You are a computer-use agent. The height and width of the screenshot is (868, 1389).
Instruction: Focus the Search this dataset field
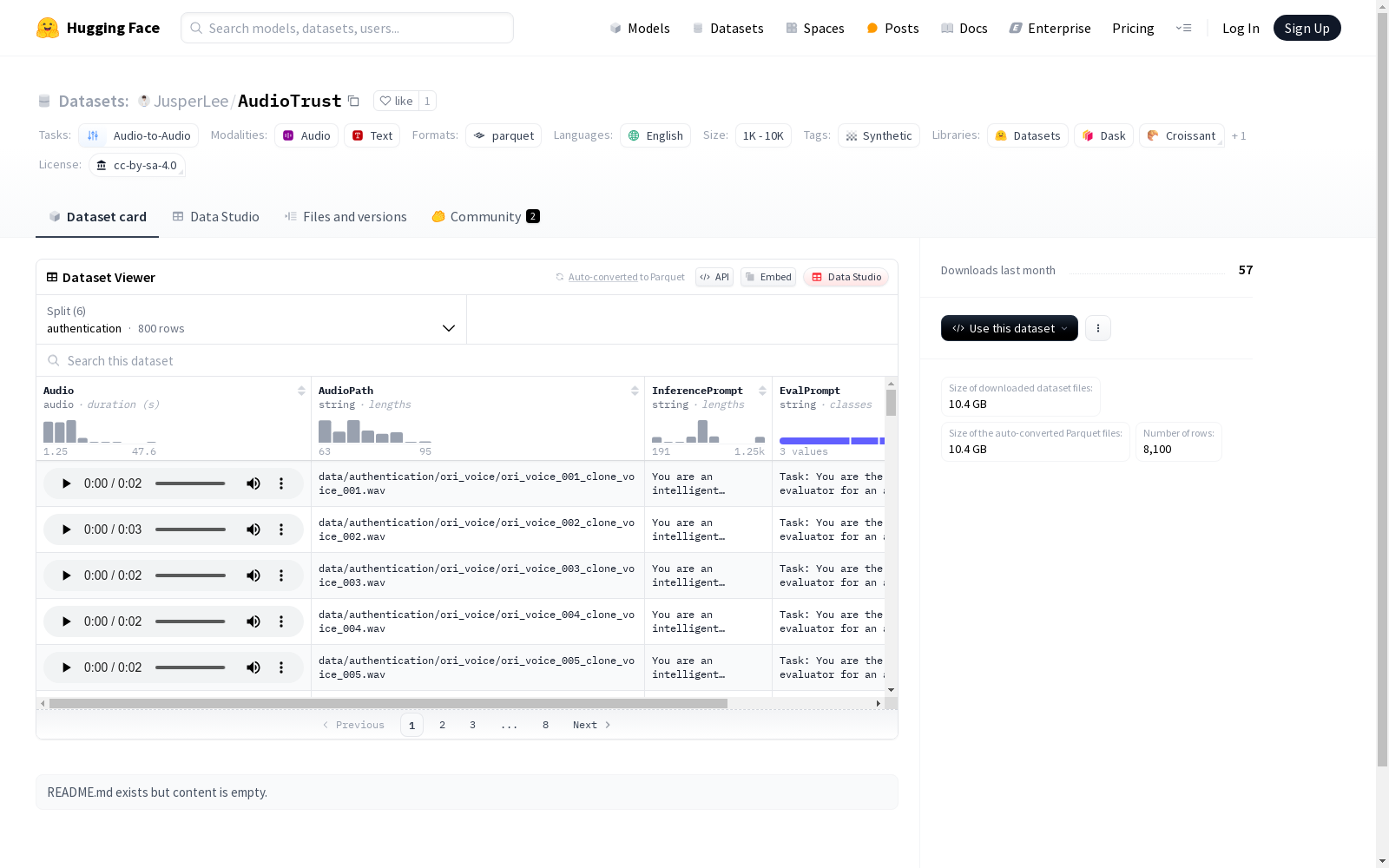tap(467, 360)
